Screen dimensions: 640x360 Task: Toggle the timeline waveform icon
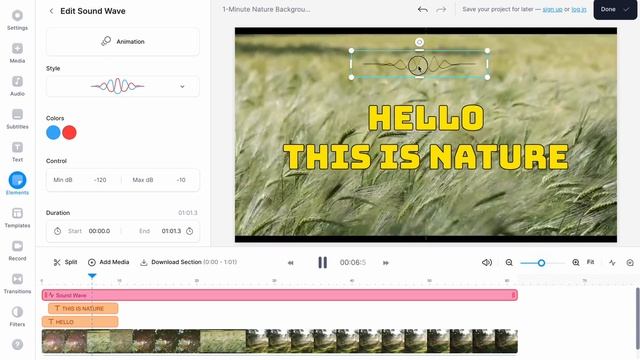(612, 262)
